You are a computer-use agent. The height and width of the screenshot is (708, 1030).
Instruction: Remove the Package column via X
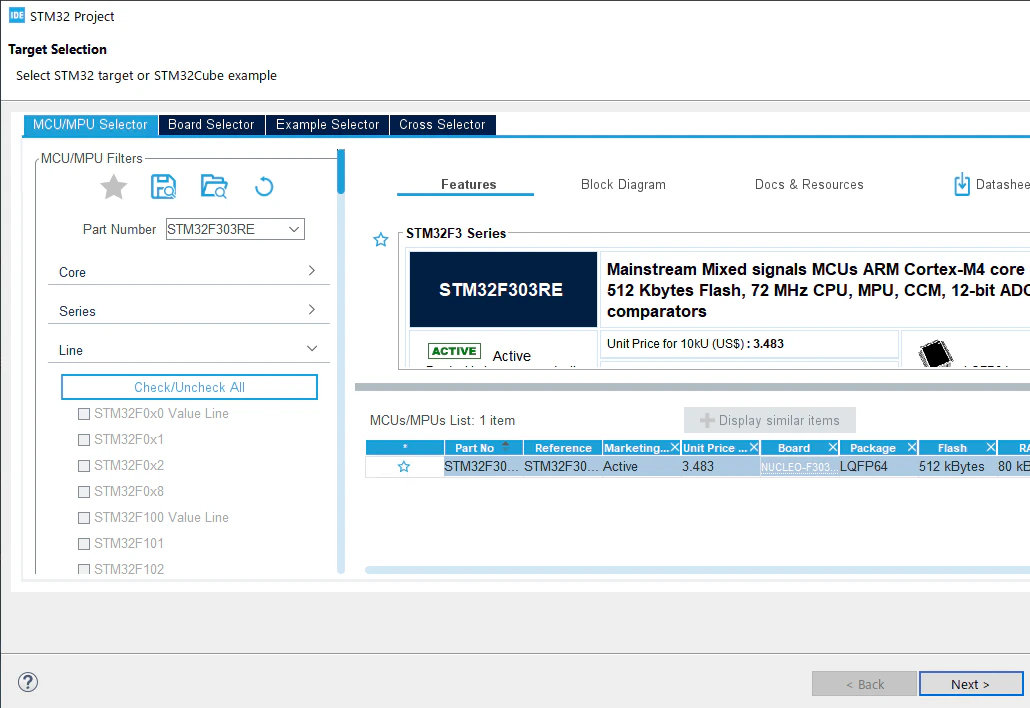pyautogui.click(x=912, y=447)
